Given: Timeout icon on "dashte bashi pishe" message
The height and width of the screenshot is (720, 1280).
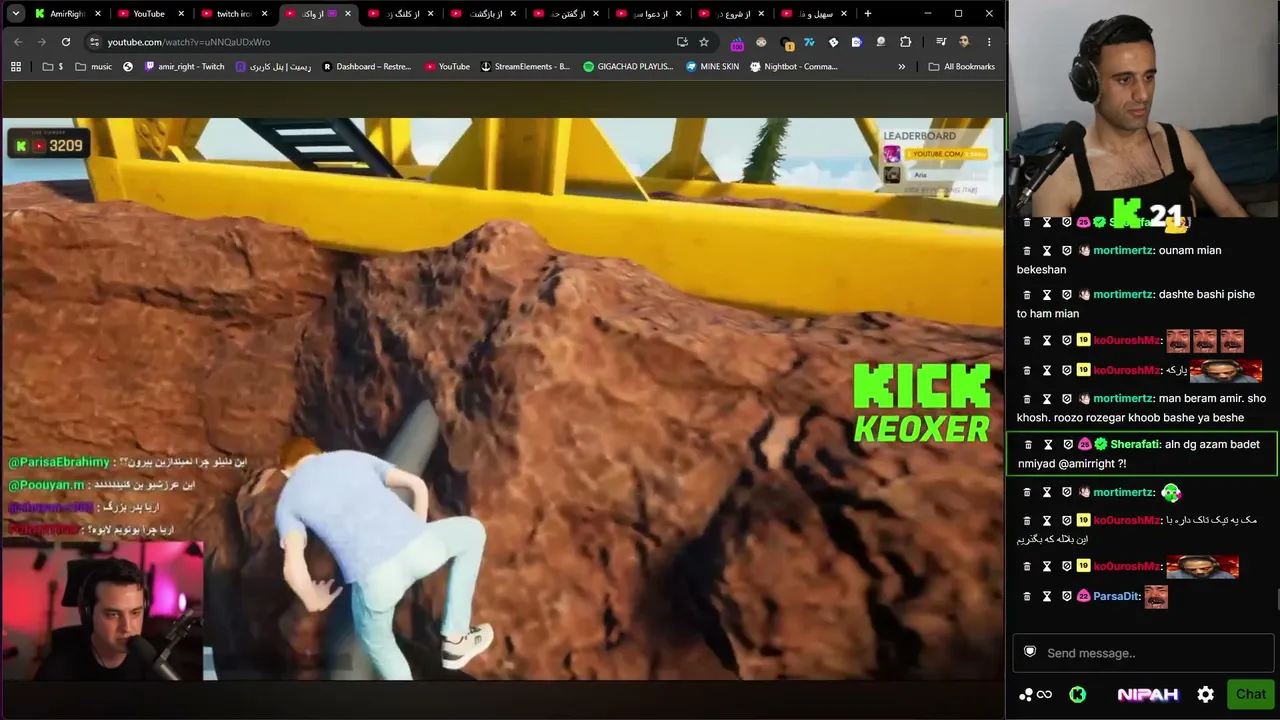Looking at the screenshot, I should (1047, 295).
